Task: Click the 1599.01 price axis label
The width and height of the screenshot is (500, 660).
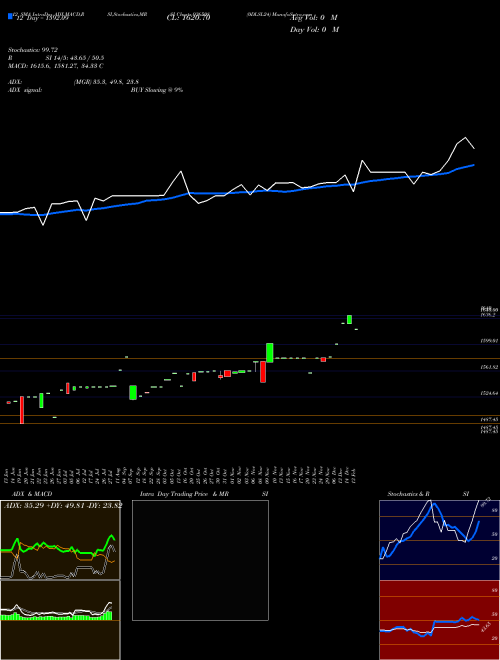Action: (x=490, y=341)
